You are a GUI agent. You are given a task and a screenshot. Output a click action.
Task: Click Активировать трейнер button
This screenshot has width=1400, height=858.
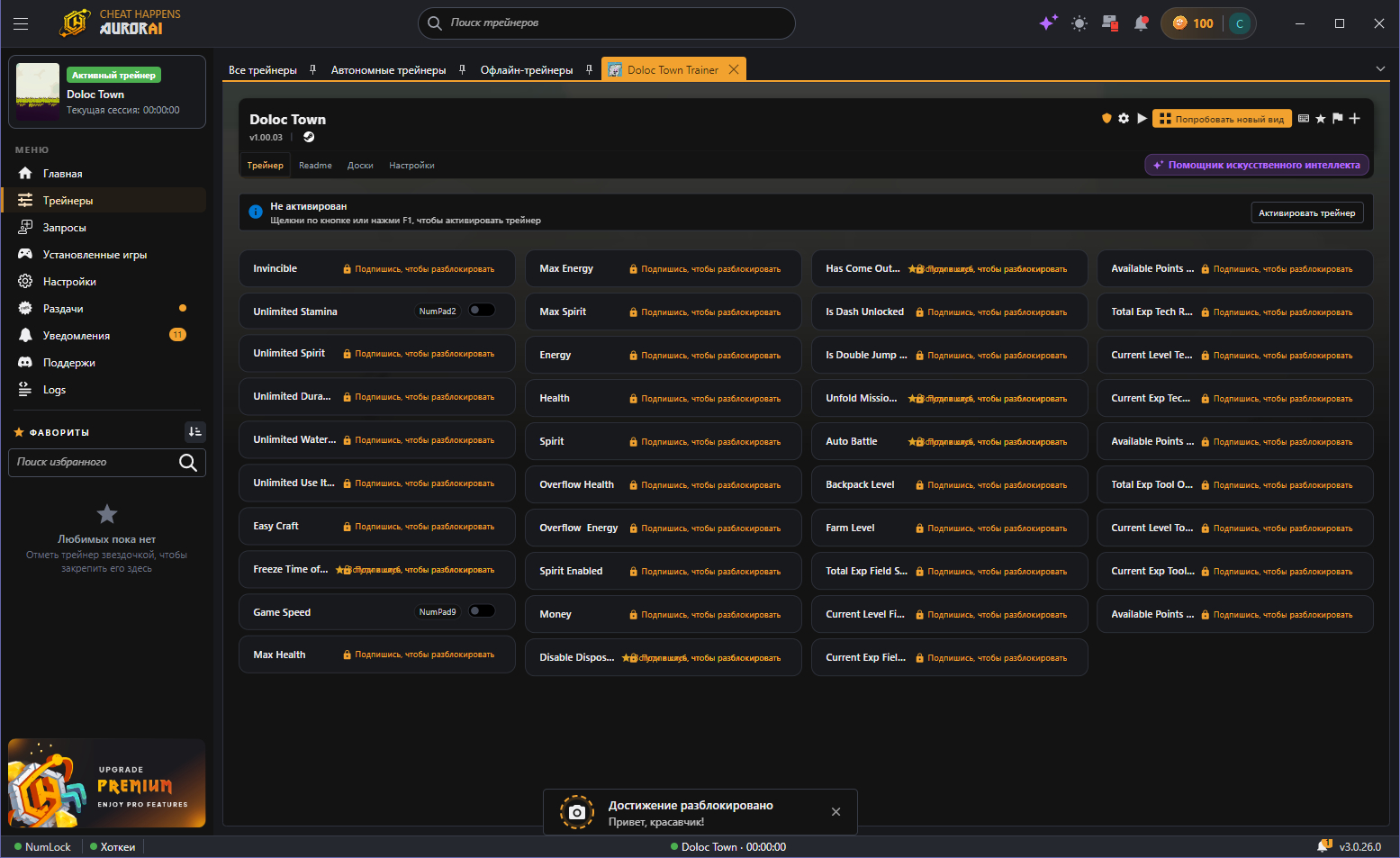(x=1306, y=212)
